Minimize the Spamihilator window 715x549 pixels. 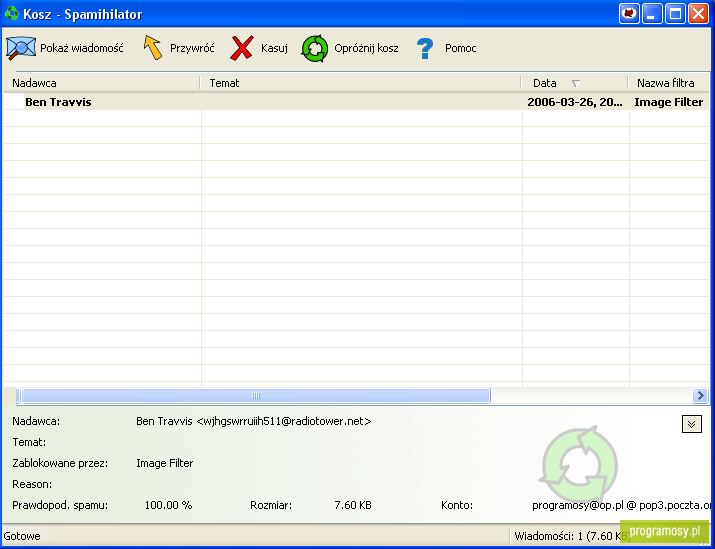(652, 13)
